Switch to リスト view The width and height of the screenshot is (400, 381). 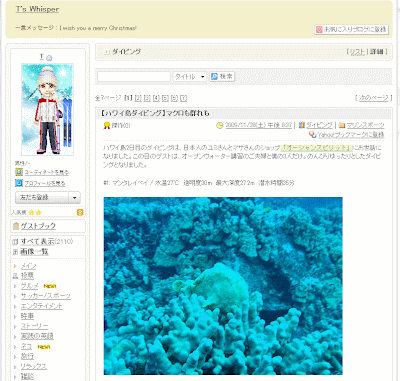[357, 52]
